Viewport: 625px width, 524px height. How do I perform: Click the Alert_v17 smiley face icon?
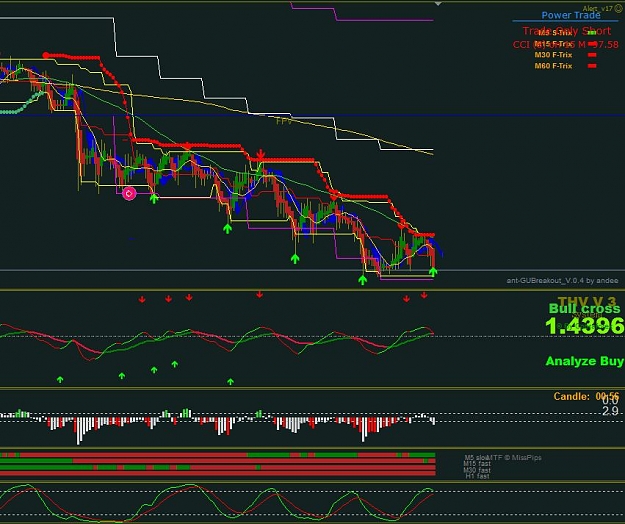coord(618,8)
